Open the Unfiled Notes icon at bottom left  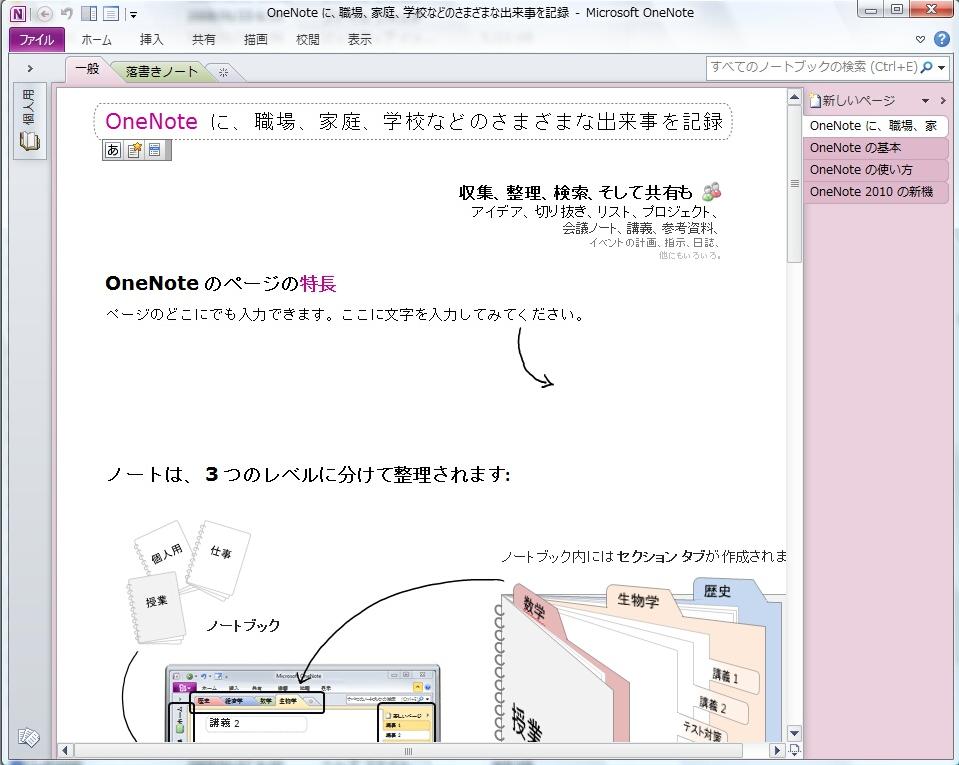29,737
